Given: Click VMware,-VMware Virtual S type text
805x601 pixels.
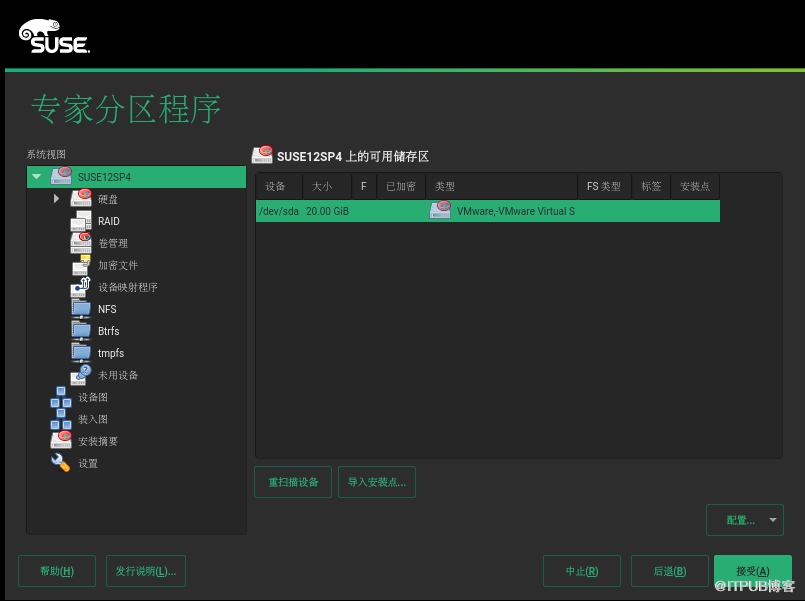Looking at the screenshot, I should pos(515,211).
